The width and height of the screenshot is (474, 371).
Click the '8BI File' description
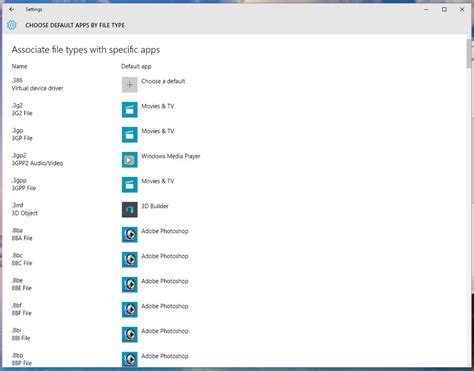point(21,338)
